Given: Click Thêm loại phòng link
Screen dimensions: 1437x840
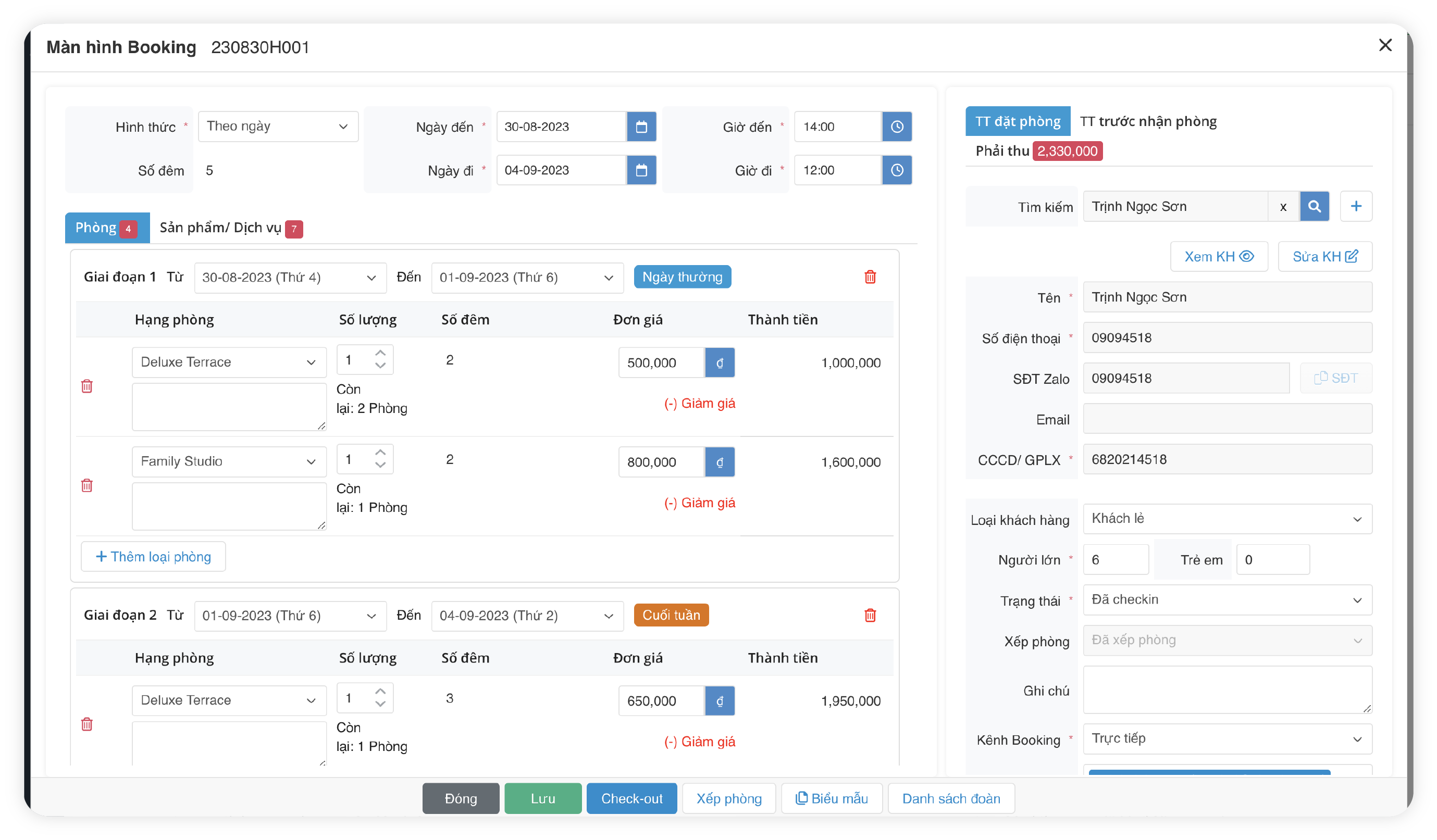Looking at the screenshot, I should point(153,557).
